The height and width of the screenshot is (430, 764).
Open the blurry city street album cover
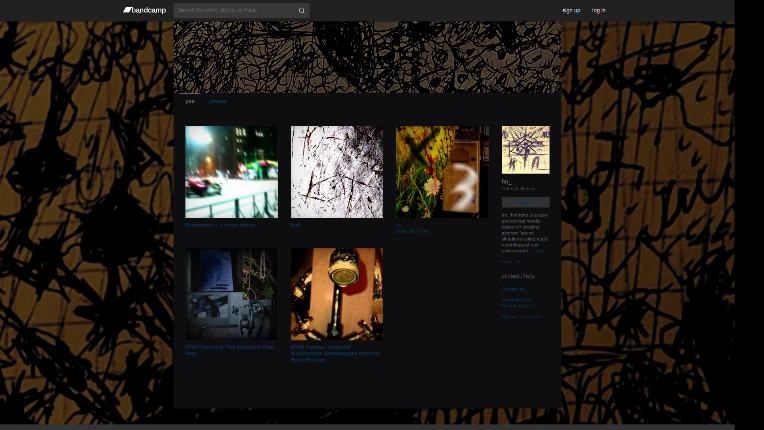click(x=231, y=172)
